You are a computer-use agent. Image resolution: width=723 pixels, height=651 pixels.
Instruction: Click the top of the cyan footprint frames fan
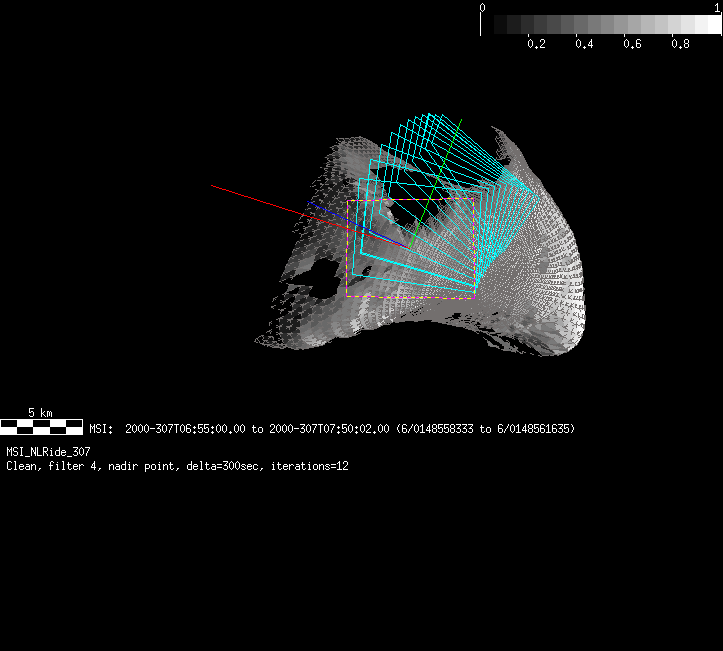pyautogui.click(x=432, y=118)
